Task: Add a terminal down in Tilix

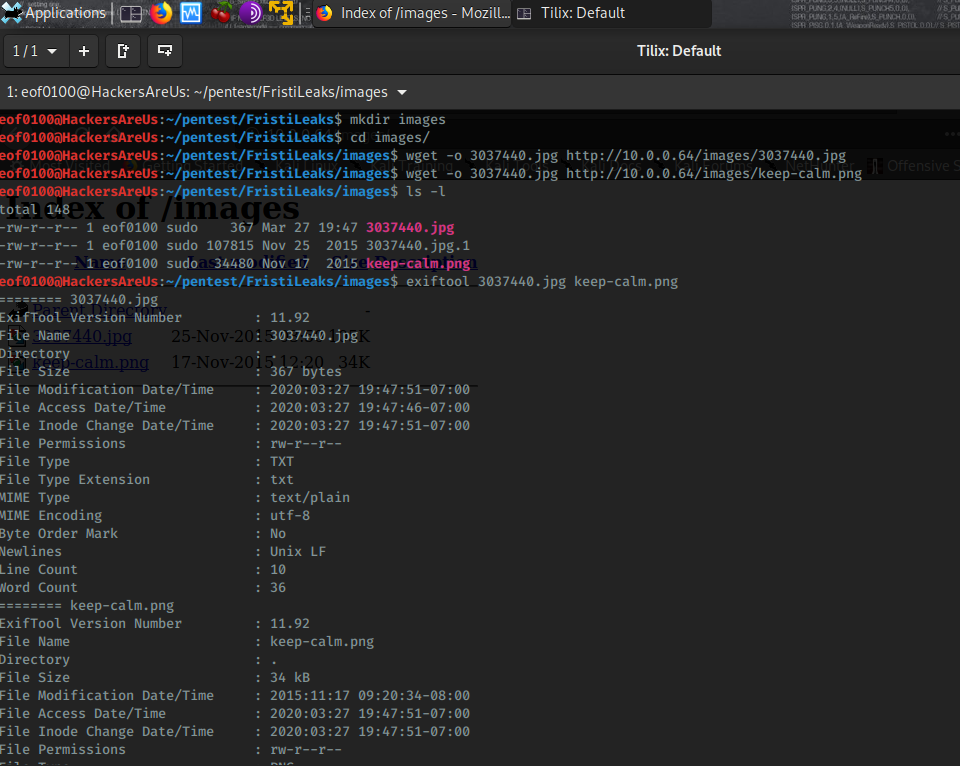Action: tap(165, 51)
